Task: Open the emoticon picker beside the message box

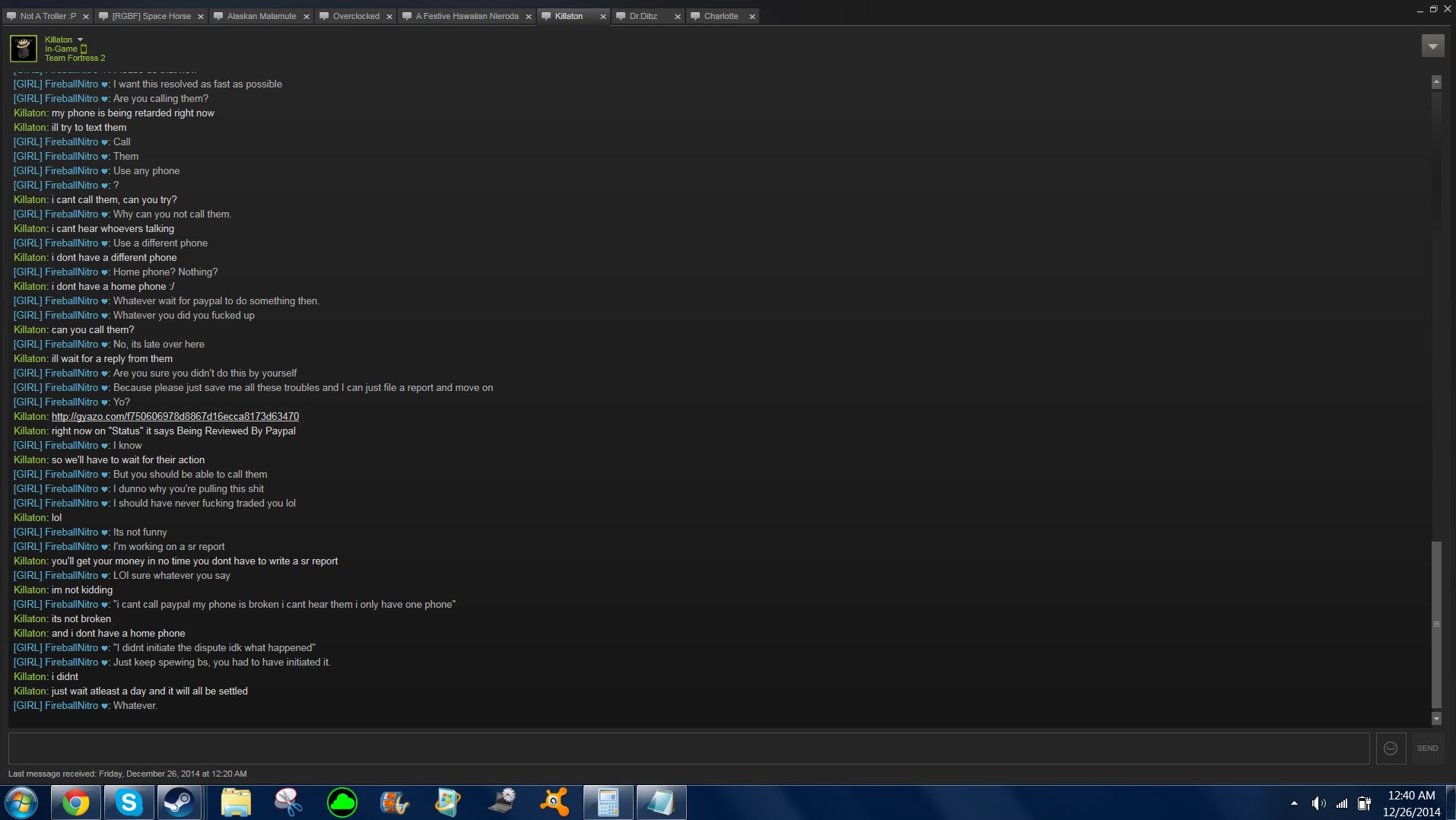Action: 1390,748
